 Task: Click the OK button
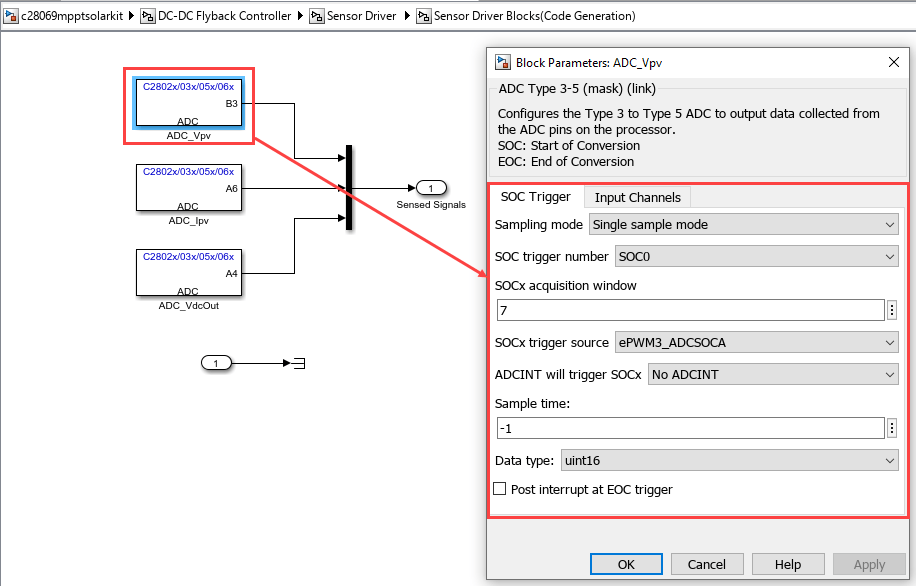pos(626,564)
